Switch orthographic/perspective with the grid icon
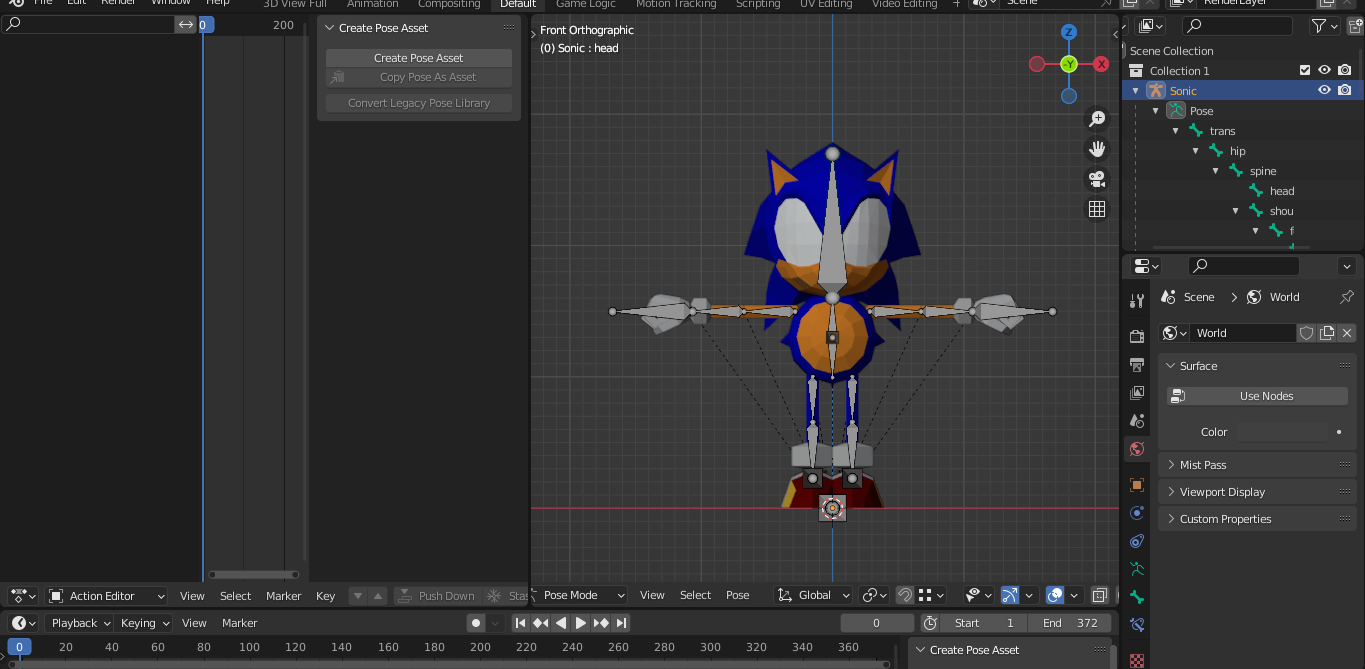 (x=1097, y=209)
